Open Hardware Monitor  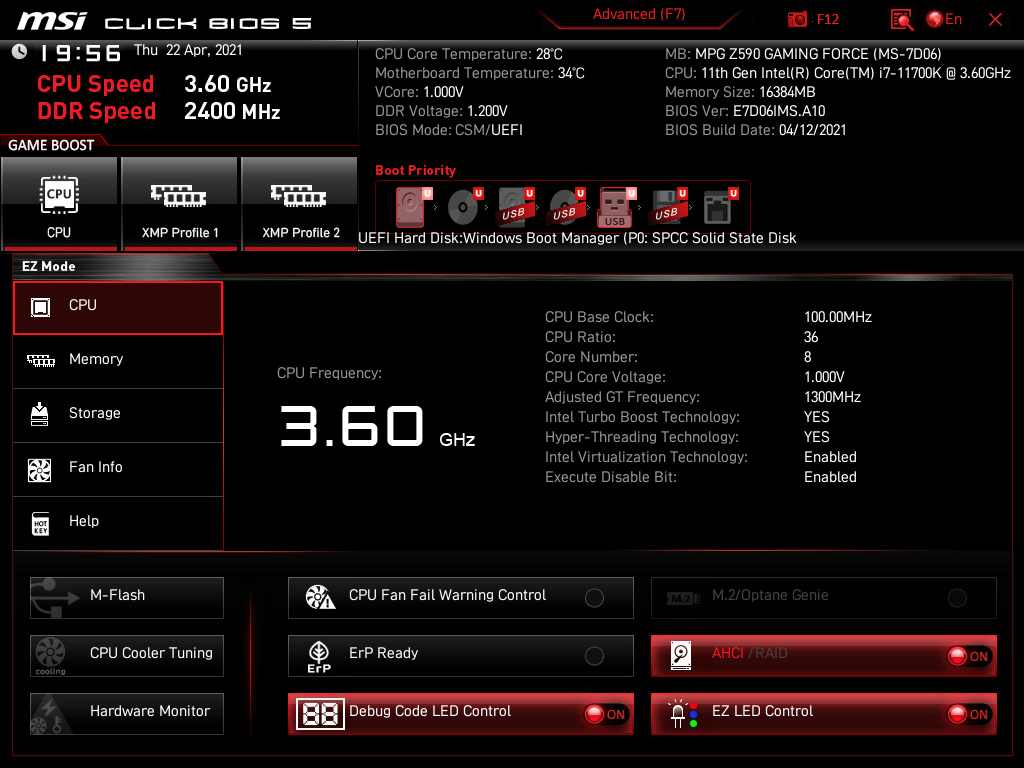pyautogui.click(x=127, y=714)
